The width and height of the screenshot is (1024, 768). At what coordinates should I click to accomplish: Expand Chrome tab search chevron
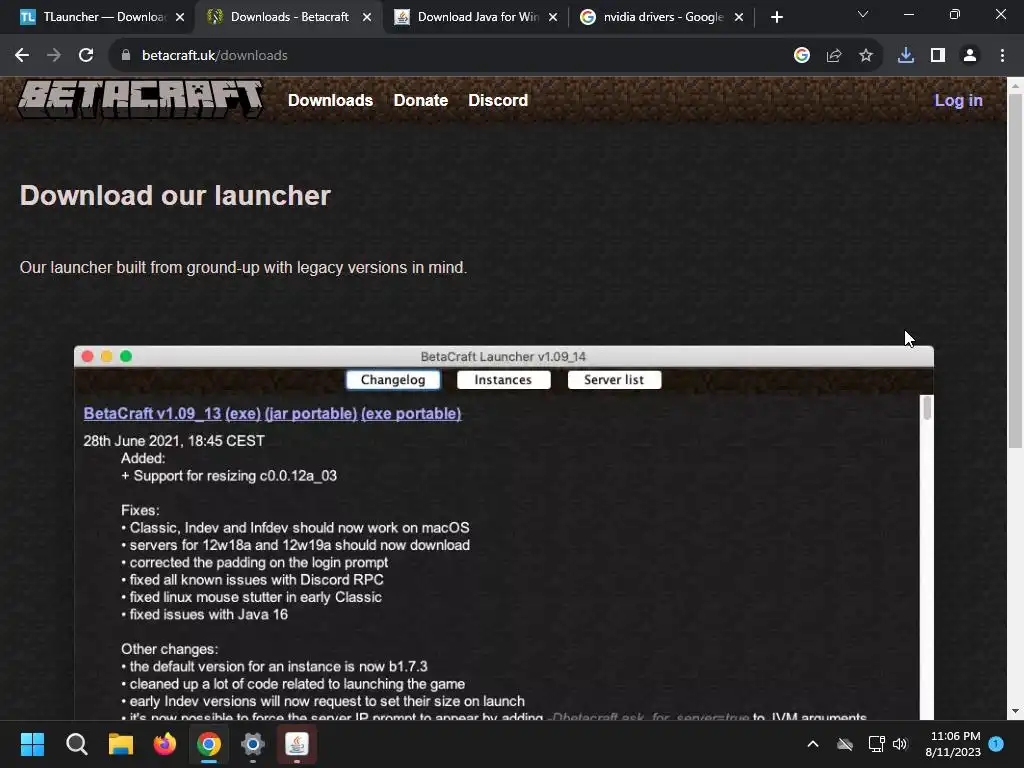(863, 14)
